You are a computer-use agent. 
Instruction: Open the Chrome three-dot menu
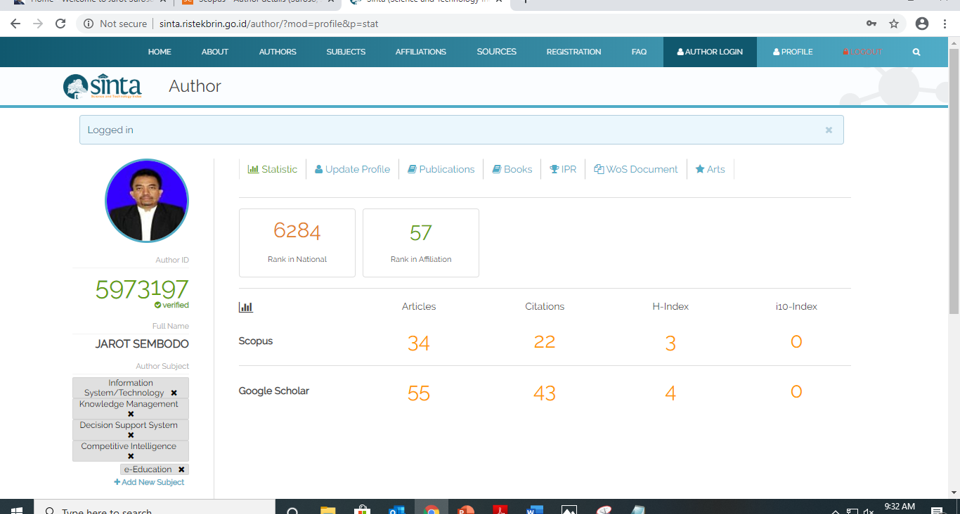945,23
